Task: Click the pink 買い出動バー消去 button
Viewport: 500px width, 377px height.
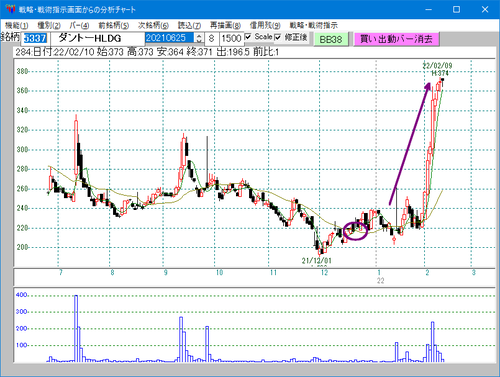Action: tap(396, 39)
